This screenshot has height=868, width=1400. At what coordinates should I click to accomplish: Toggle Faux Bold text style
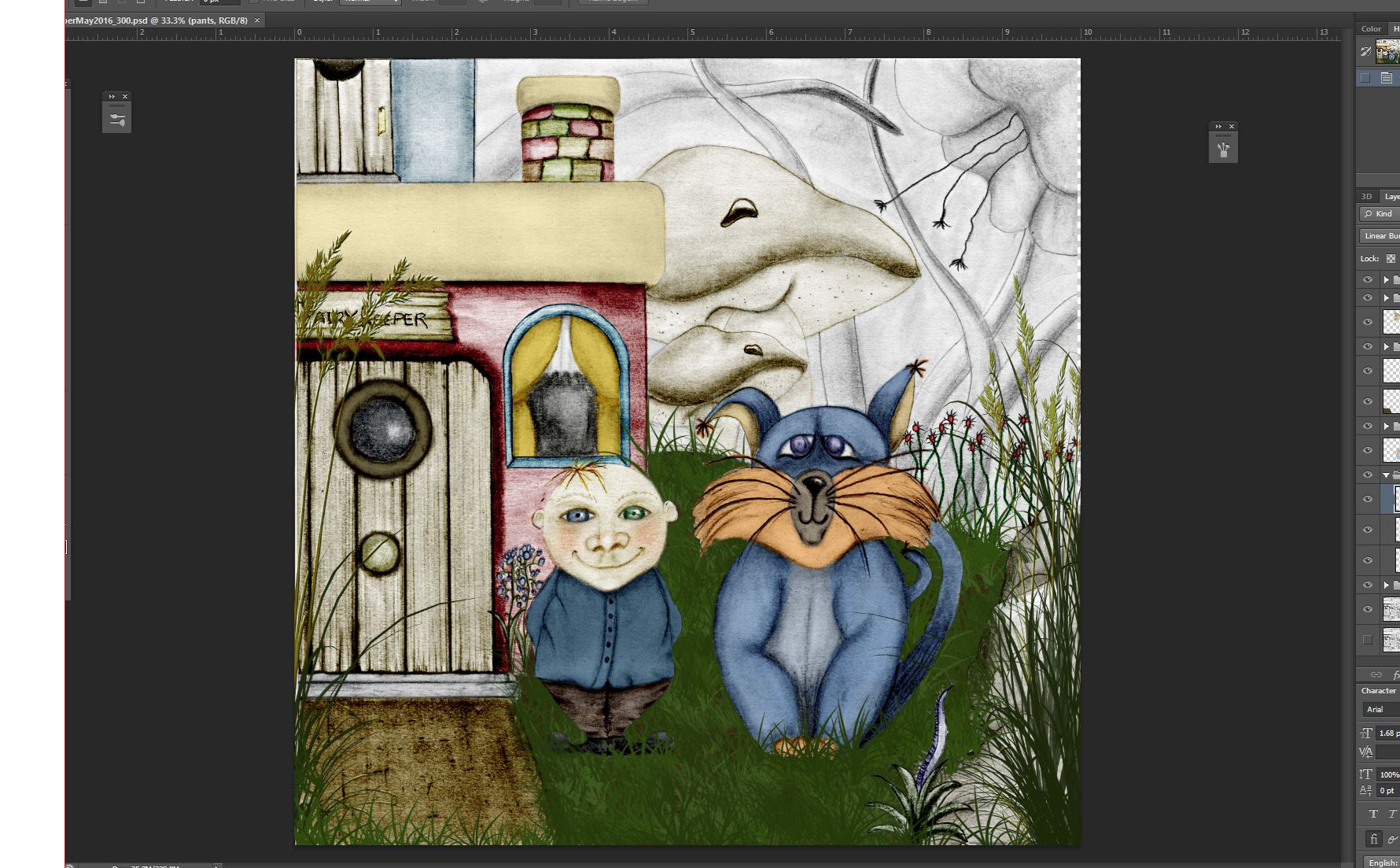click(x=1373, y=814)
